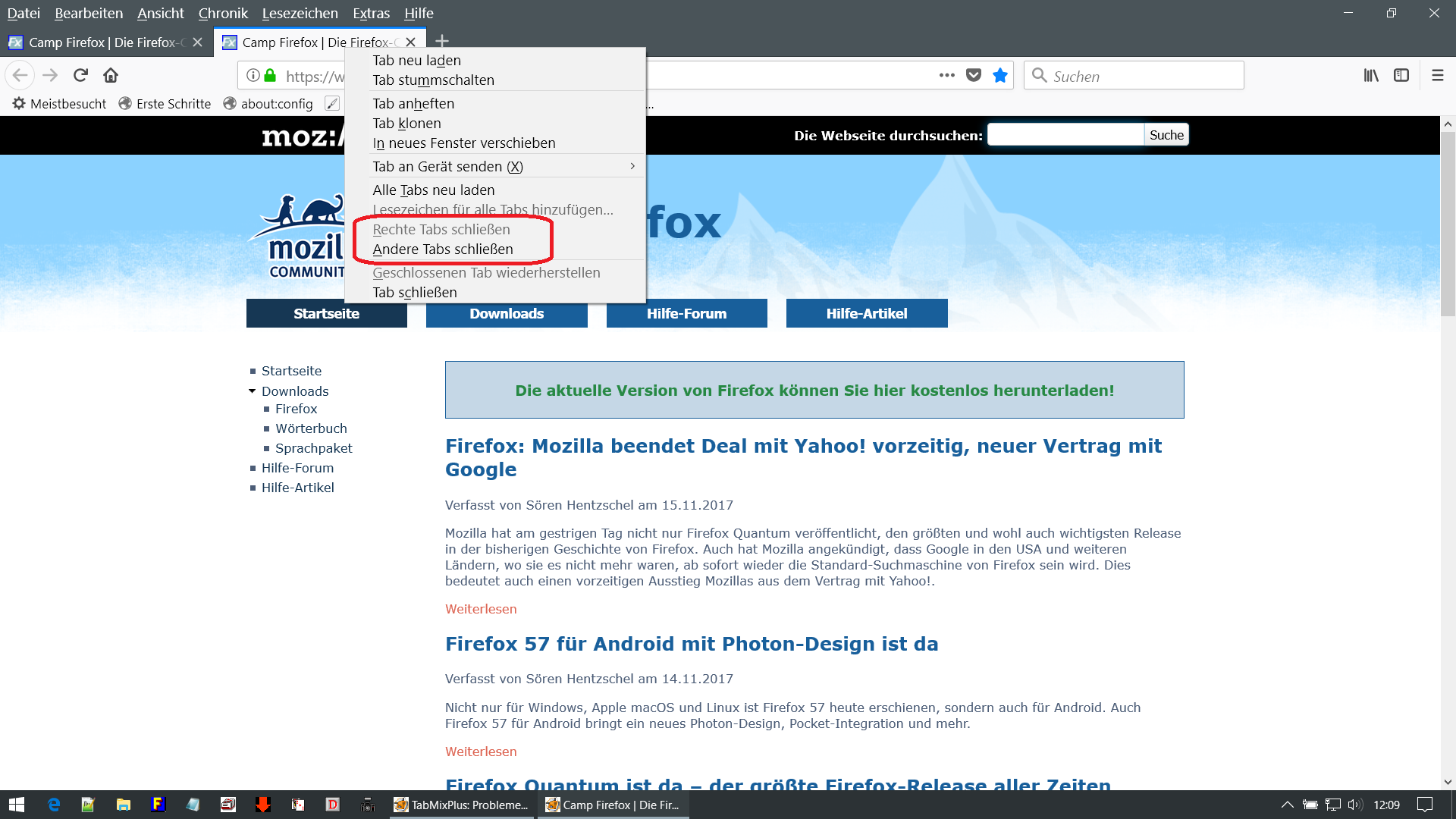Viewport: 1456px width, 819px height.
Task: Reload the current page
Action: (80, 75)
